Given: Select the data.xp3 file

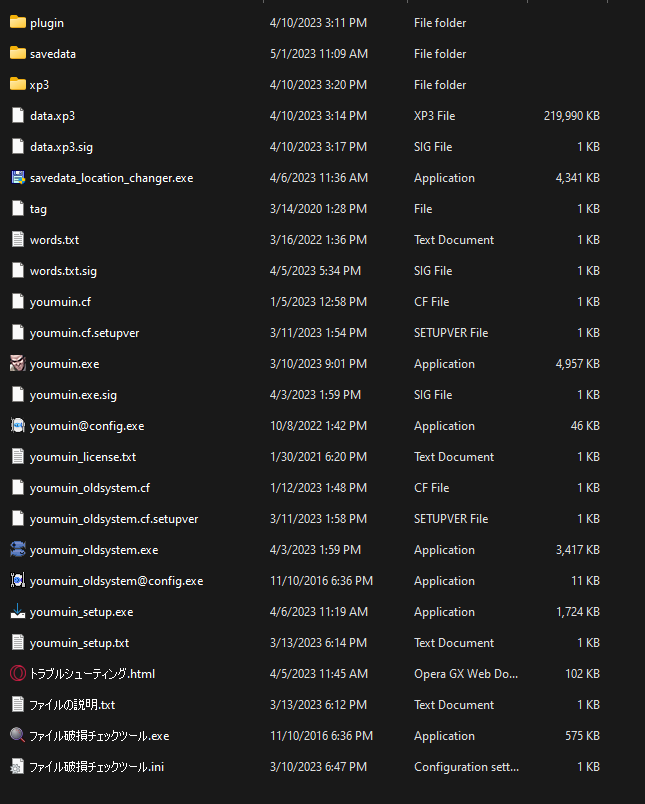Looking at the screenshot, I should [x=52, y=116].
